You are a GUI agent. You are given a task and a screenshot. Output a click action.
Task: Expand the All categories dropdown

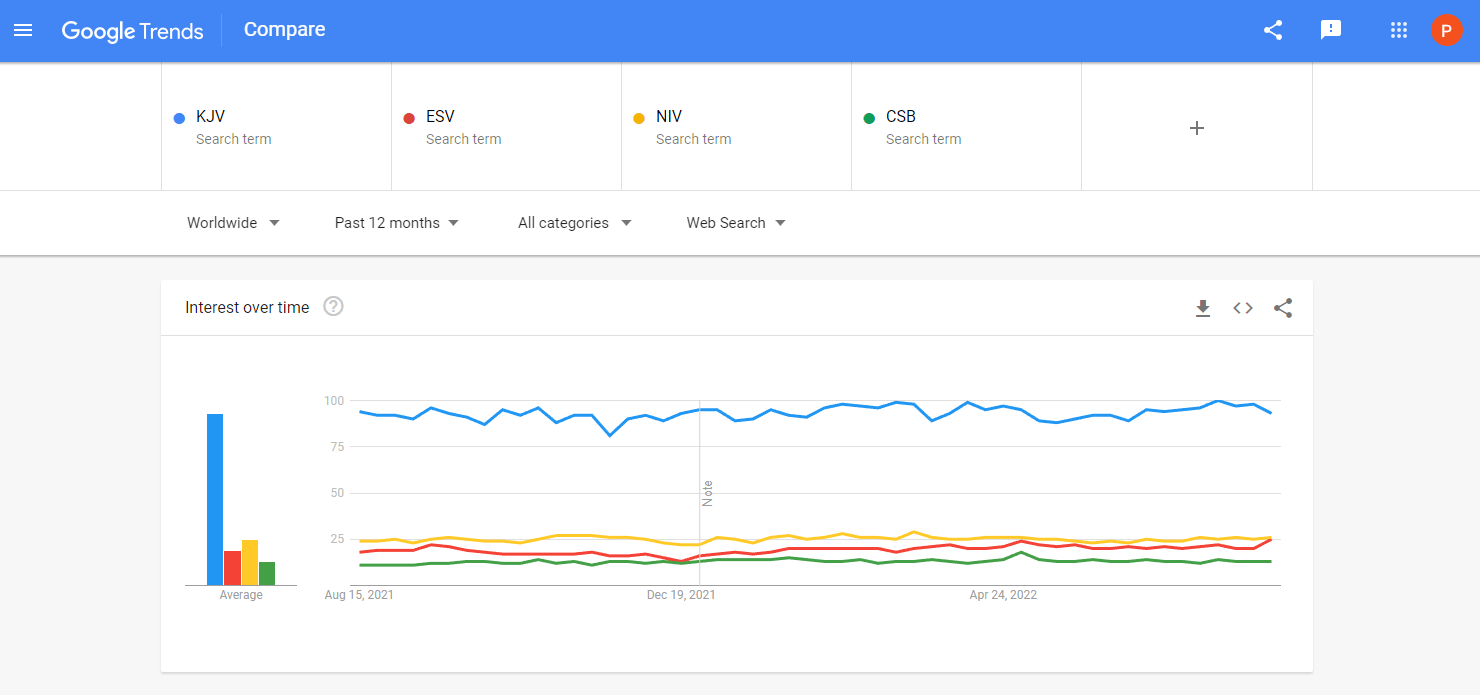tap(575, 223)
